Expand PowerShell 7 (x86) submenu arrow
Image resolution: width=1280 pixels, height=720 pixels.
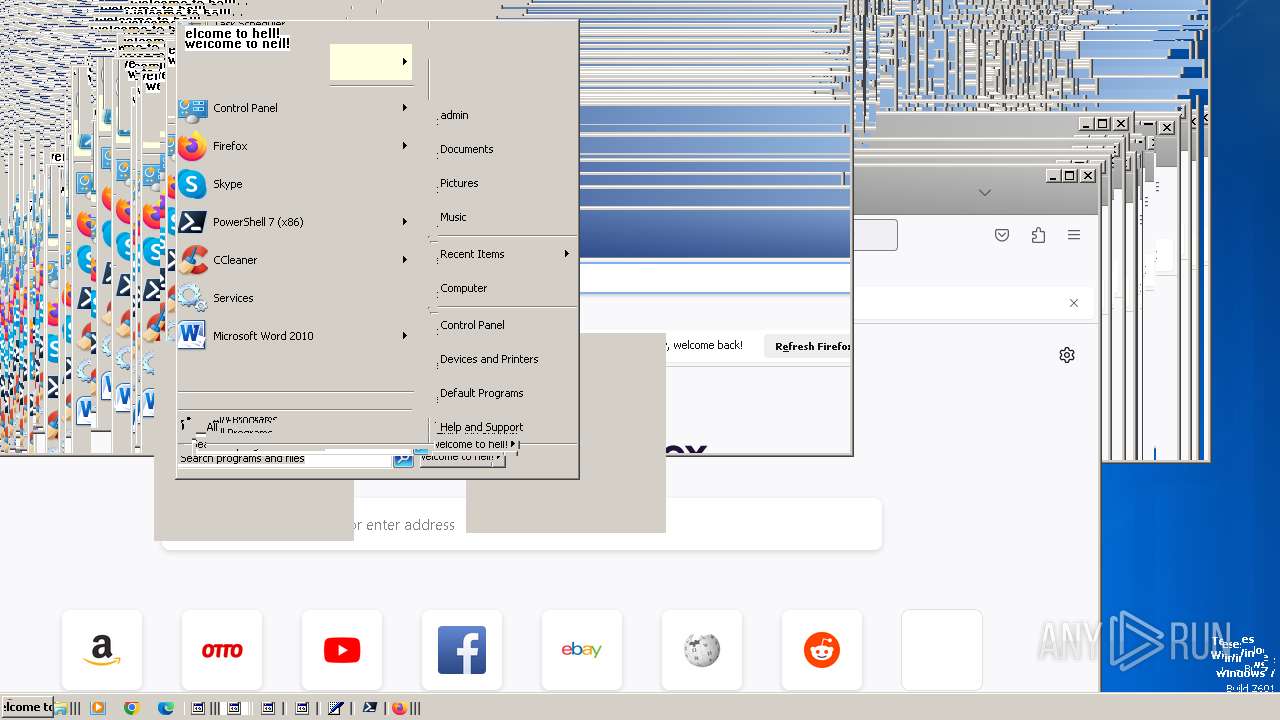[405, 222]
